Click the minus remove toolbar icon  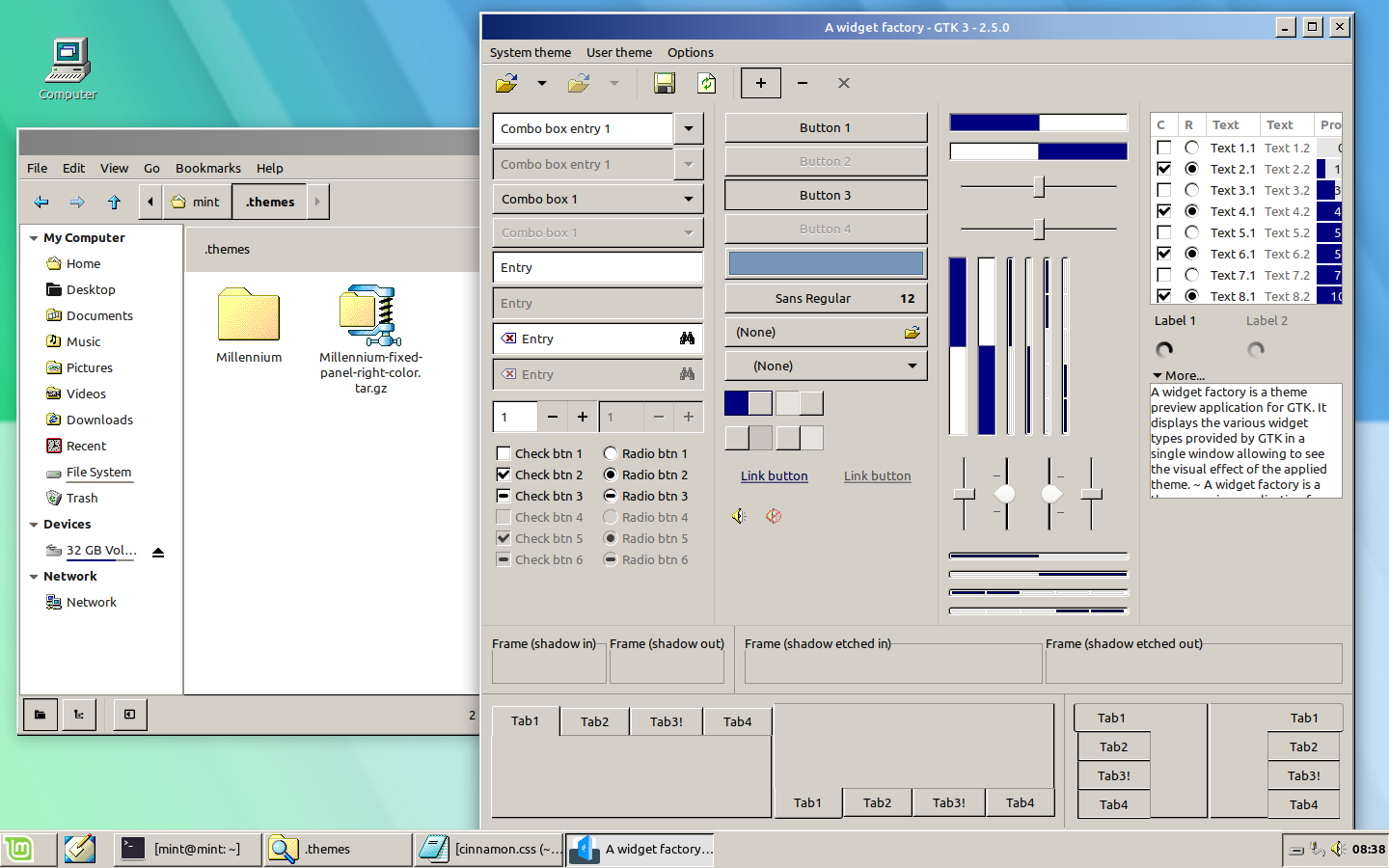803,84
